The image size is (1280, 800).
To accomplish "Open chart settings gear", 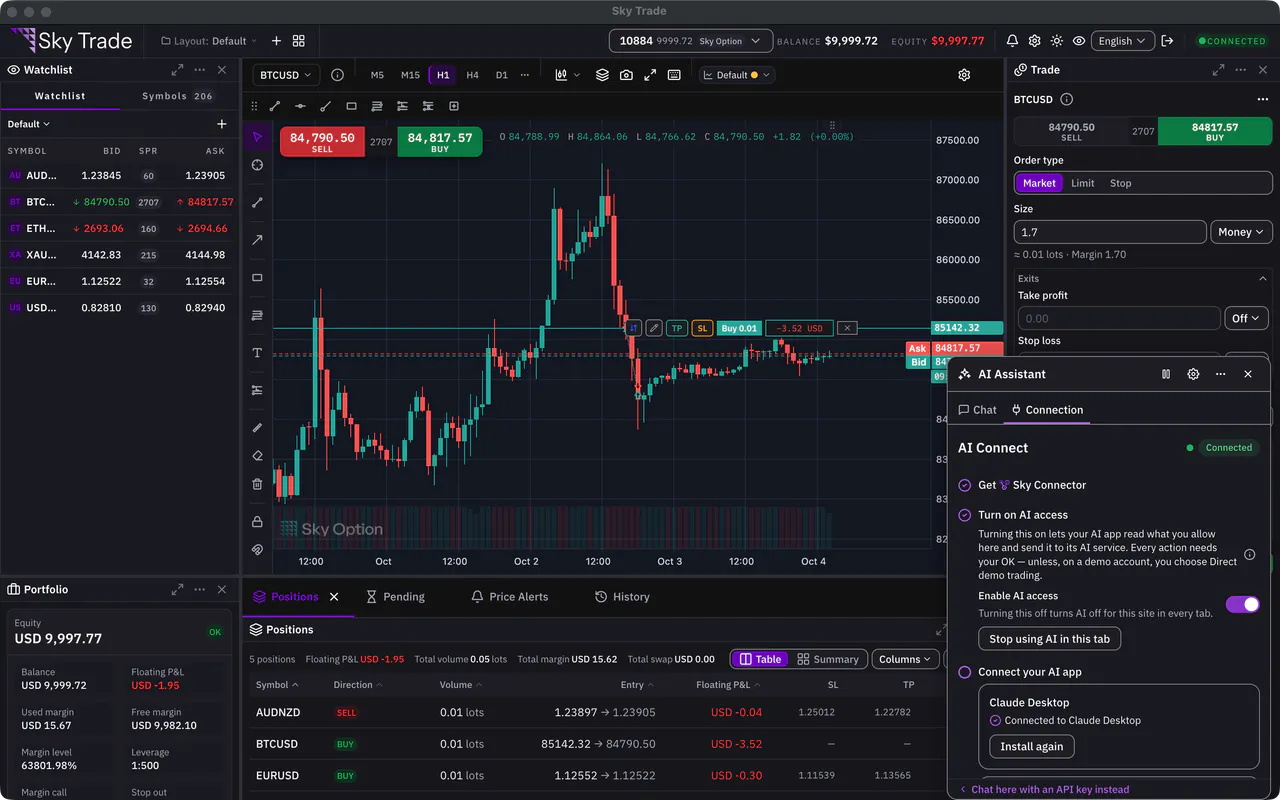I will (x=964, y=75).
